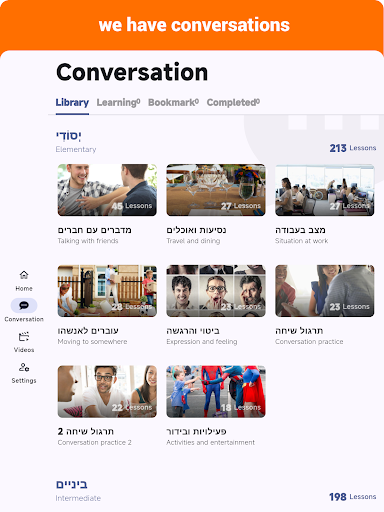384x512 pixels.
Task: Open the Conversation practice 2 thumbnail
Action: (x=107, y=392)
